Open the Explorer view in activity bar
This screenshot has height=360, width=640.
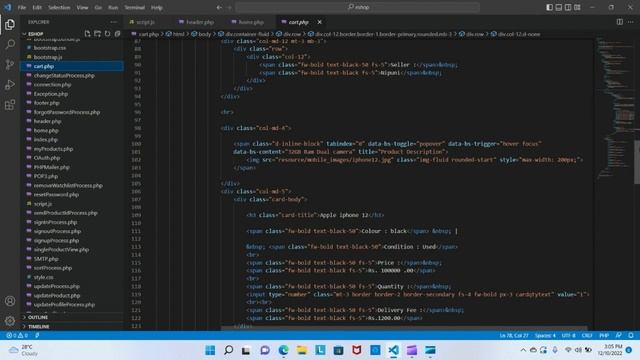(10, 25)
